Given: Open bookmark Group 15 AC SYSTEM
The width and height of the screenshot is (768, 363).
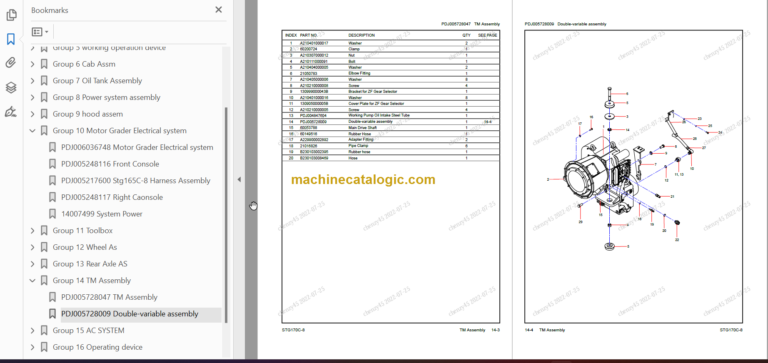Looking at the screenshot, I should coord(88,330).
